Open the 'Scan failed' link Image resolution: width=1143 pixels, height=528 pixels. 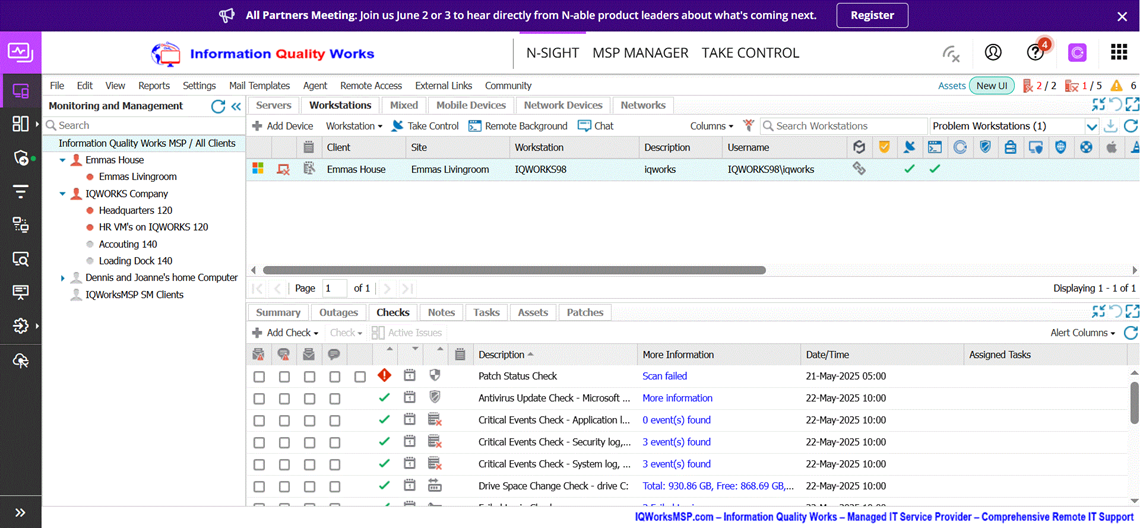pos(664,376)
